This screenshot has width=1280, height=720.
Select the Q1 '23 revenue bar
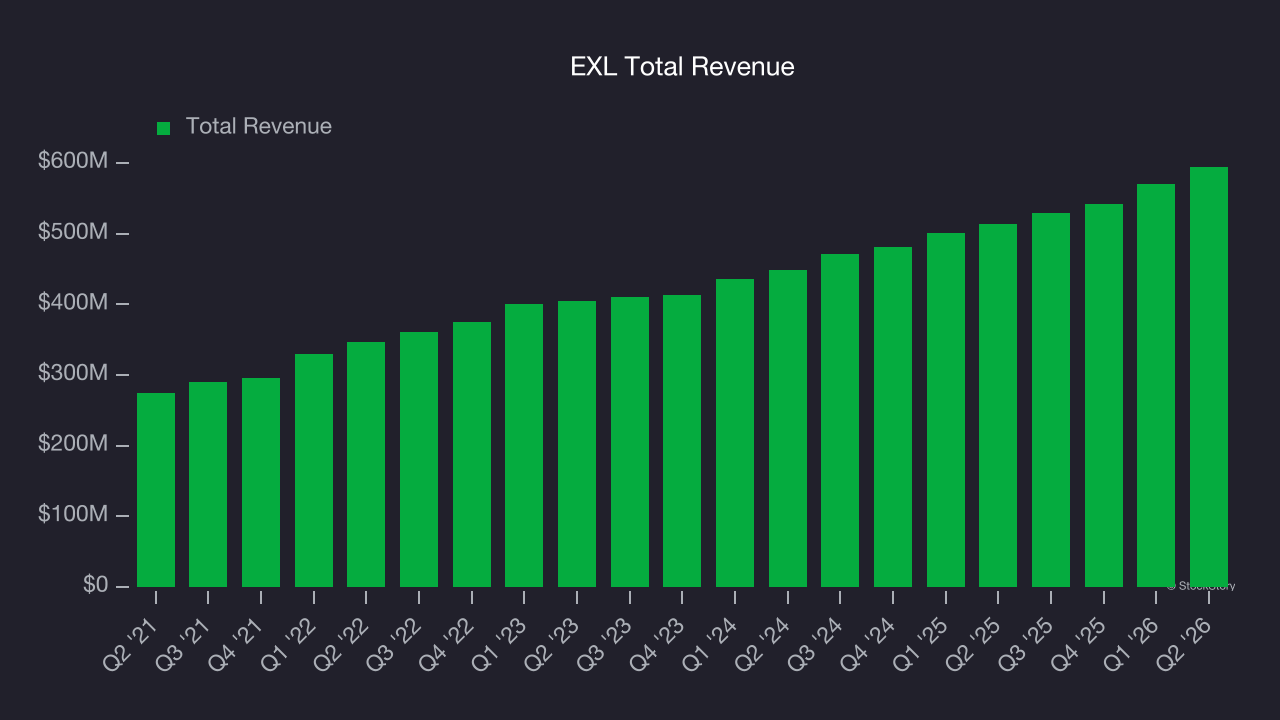(x=524, y=445)
